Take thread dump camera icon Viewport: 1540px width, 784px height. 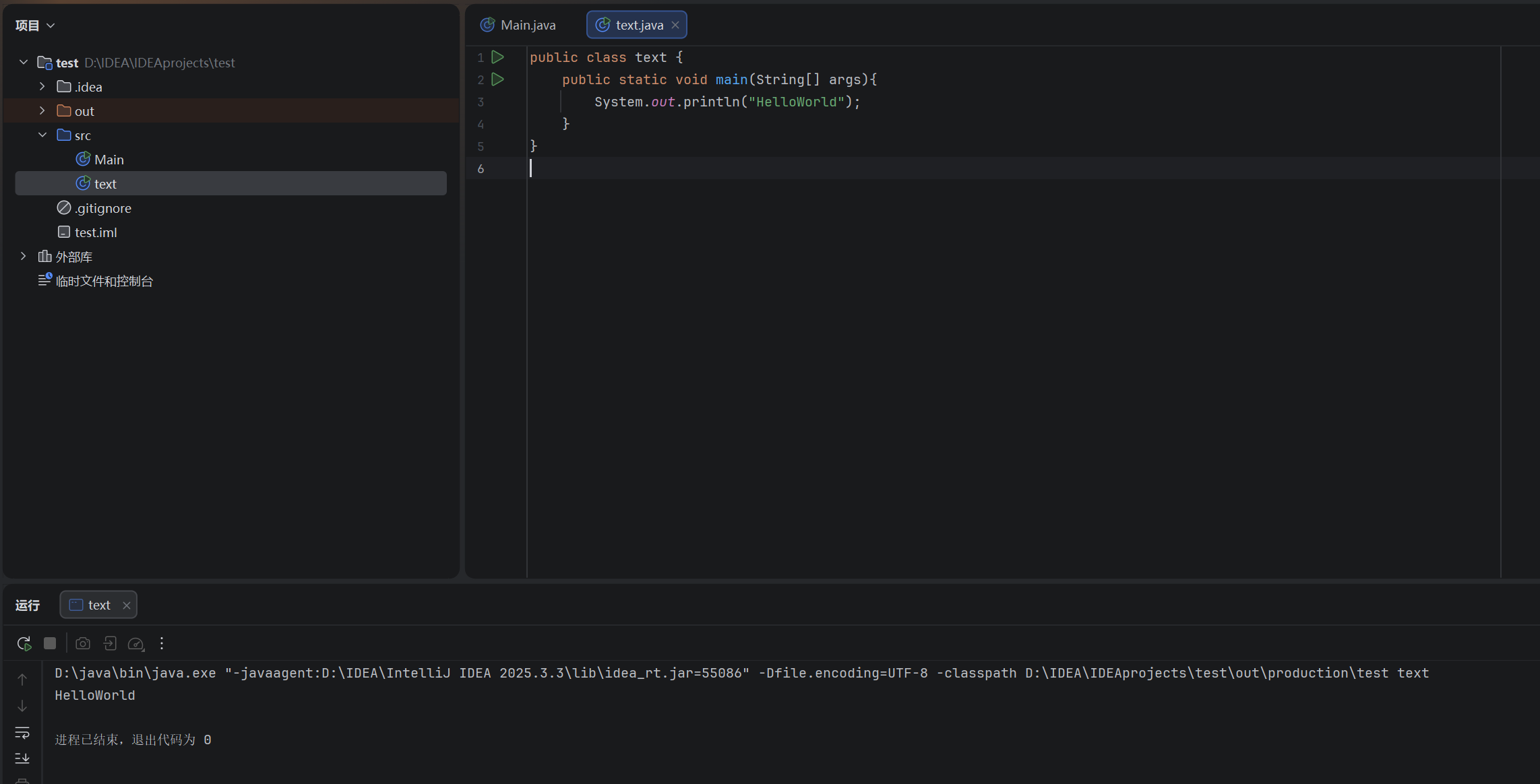click(x=83, y=643)
